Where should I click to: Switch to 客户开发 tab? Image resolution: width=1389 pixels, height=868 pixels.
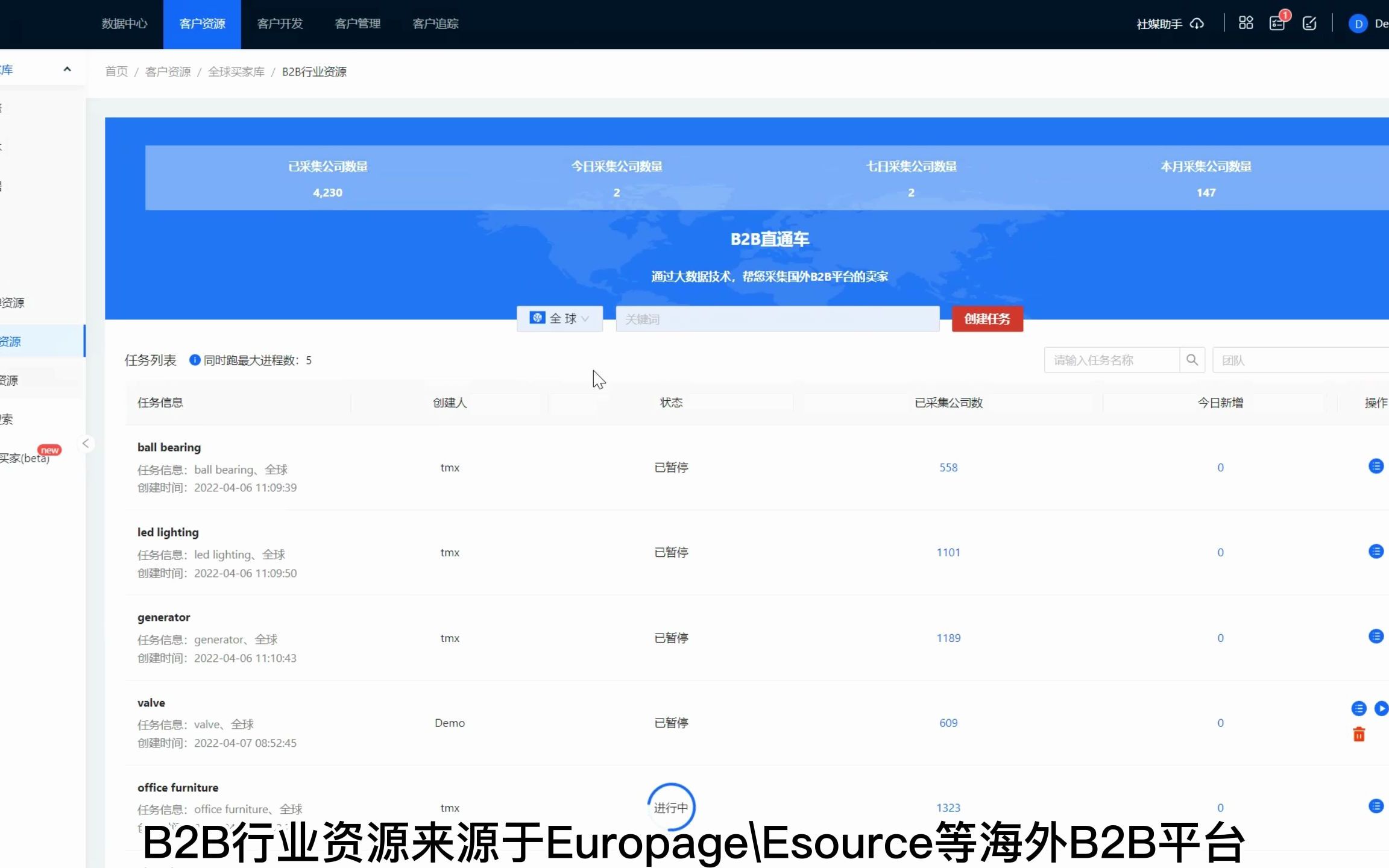(x=280, y=24)
